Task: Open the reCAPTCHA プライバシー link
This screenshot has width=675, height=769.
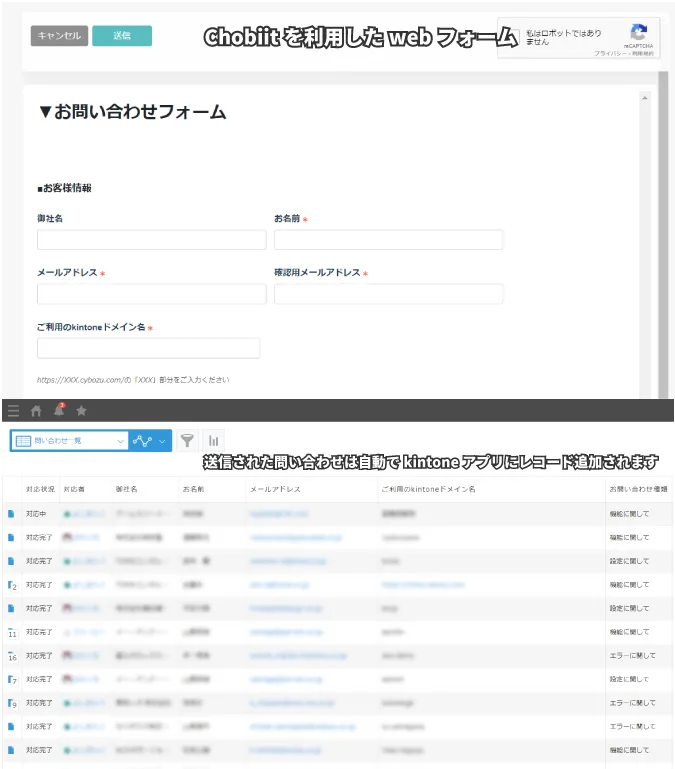Action: click(x=611, y=53)
